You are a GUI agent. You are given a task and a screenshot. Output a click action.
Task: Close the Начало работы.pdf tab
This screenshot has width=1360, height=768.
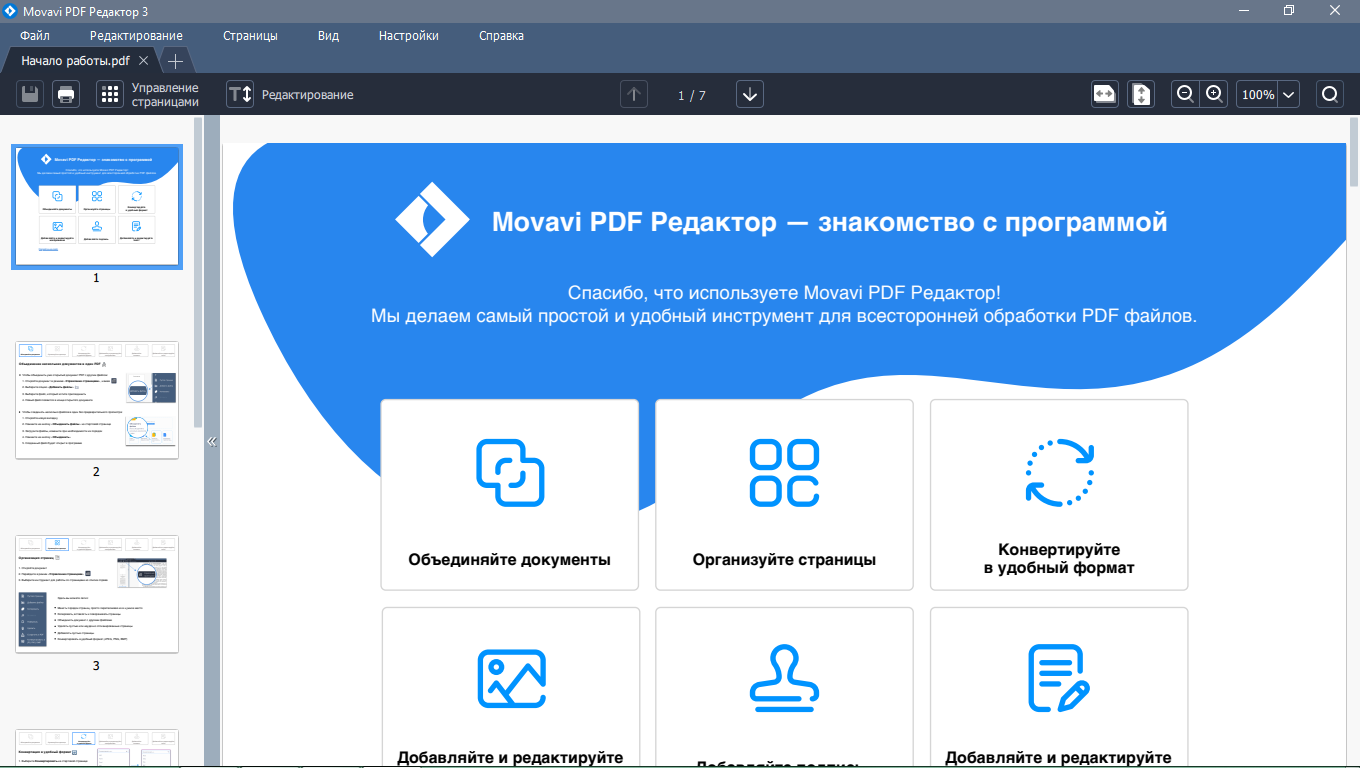tap(144, 61)
